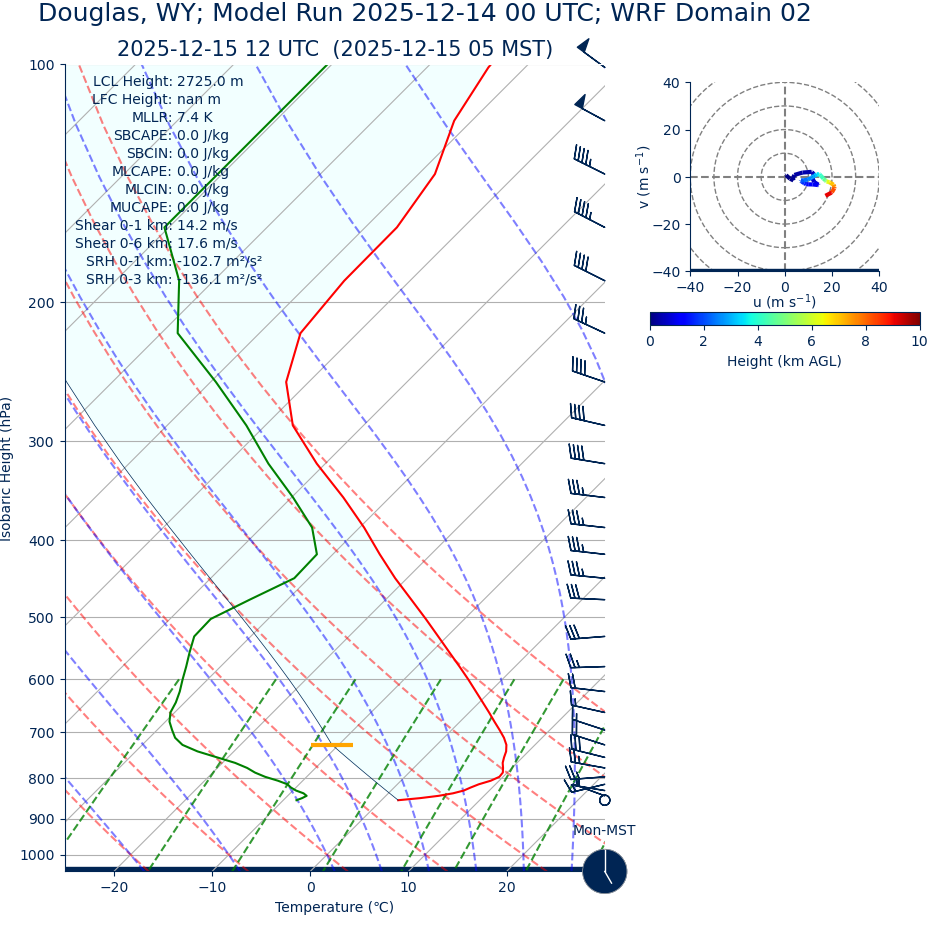The width and height of the screenshot is (928, 936).
Task: Click the dark blue end of height colorbar
Action: [655, 319]
